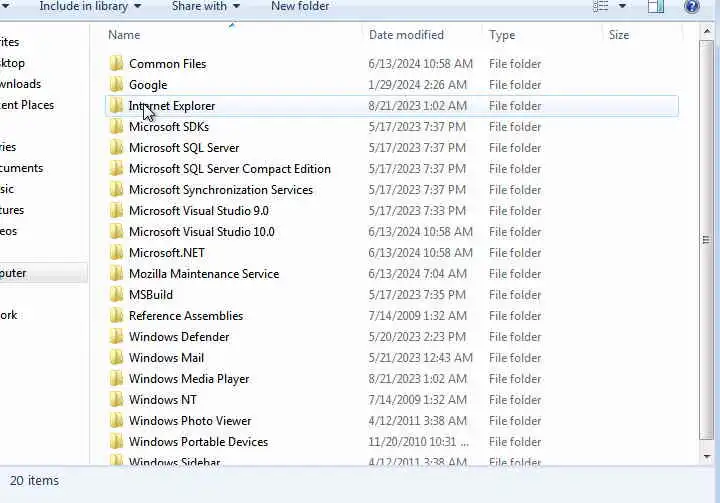Click the Windows Sidebar folder name

point(174,461)
